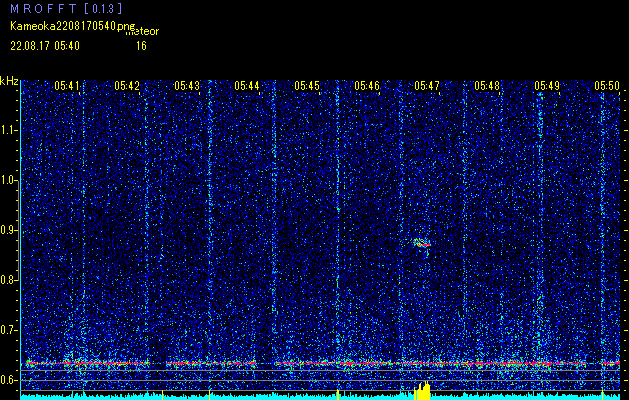Select the Kameoka2208170540.png file name
The width and height of the screenshot is (629, 400).
[73, 26]
